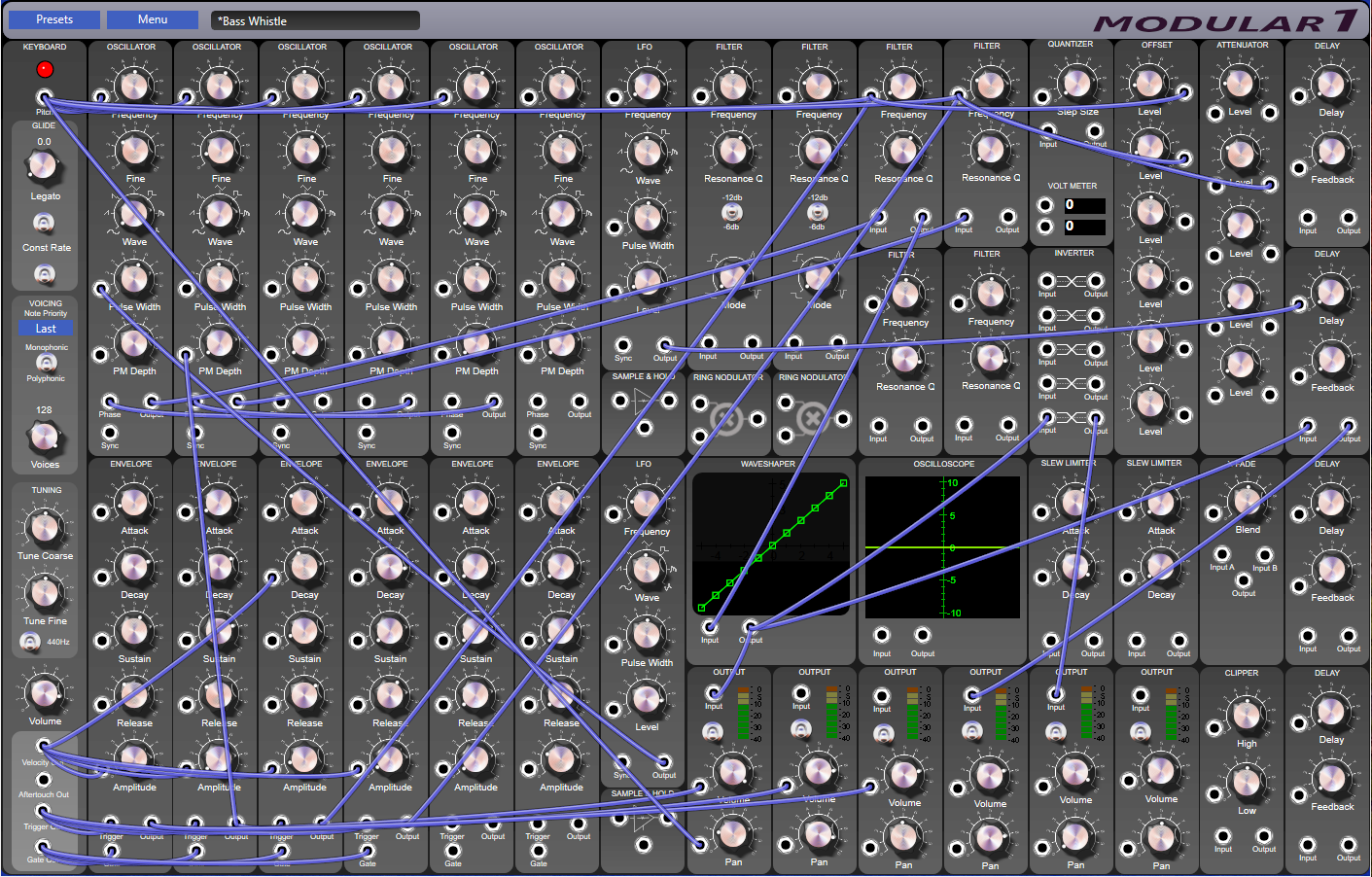Click the Fade module Blend knob
Screen dimensions: 1372x877
pos(1247,501)
